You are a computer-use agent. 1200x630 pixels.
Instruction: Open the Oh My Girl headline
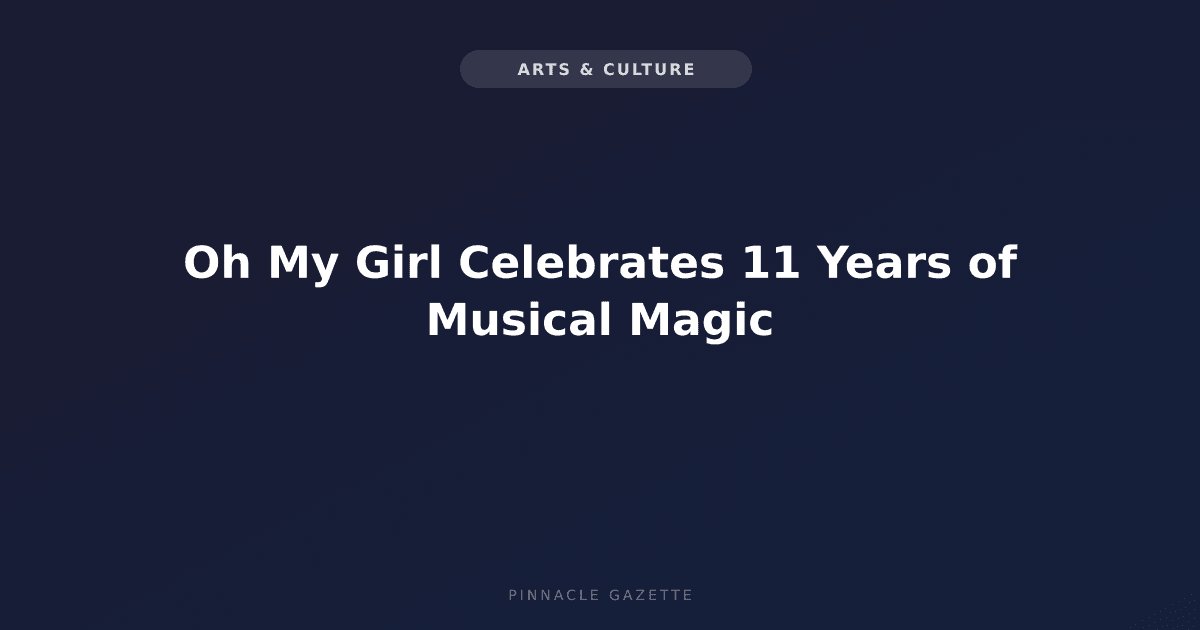coord(600,292)
